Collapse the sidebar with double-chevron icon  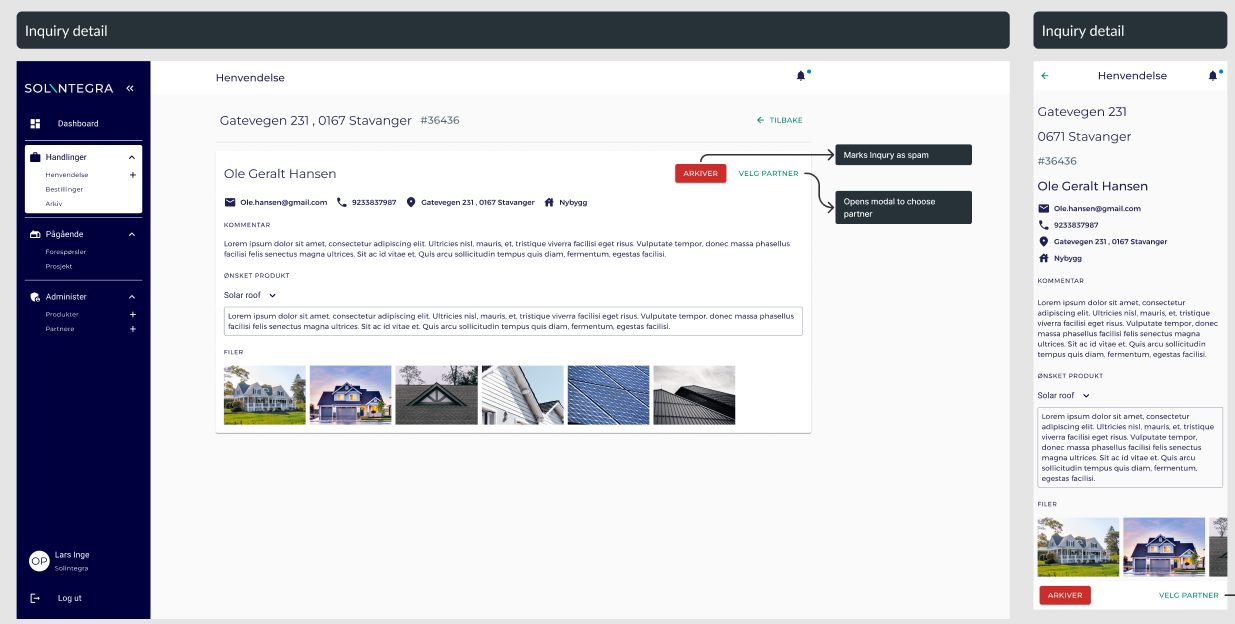(130, 88)
